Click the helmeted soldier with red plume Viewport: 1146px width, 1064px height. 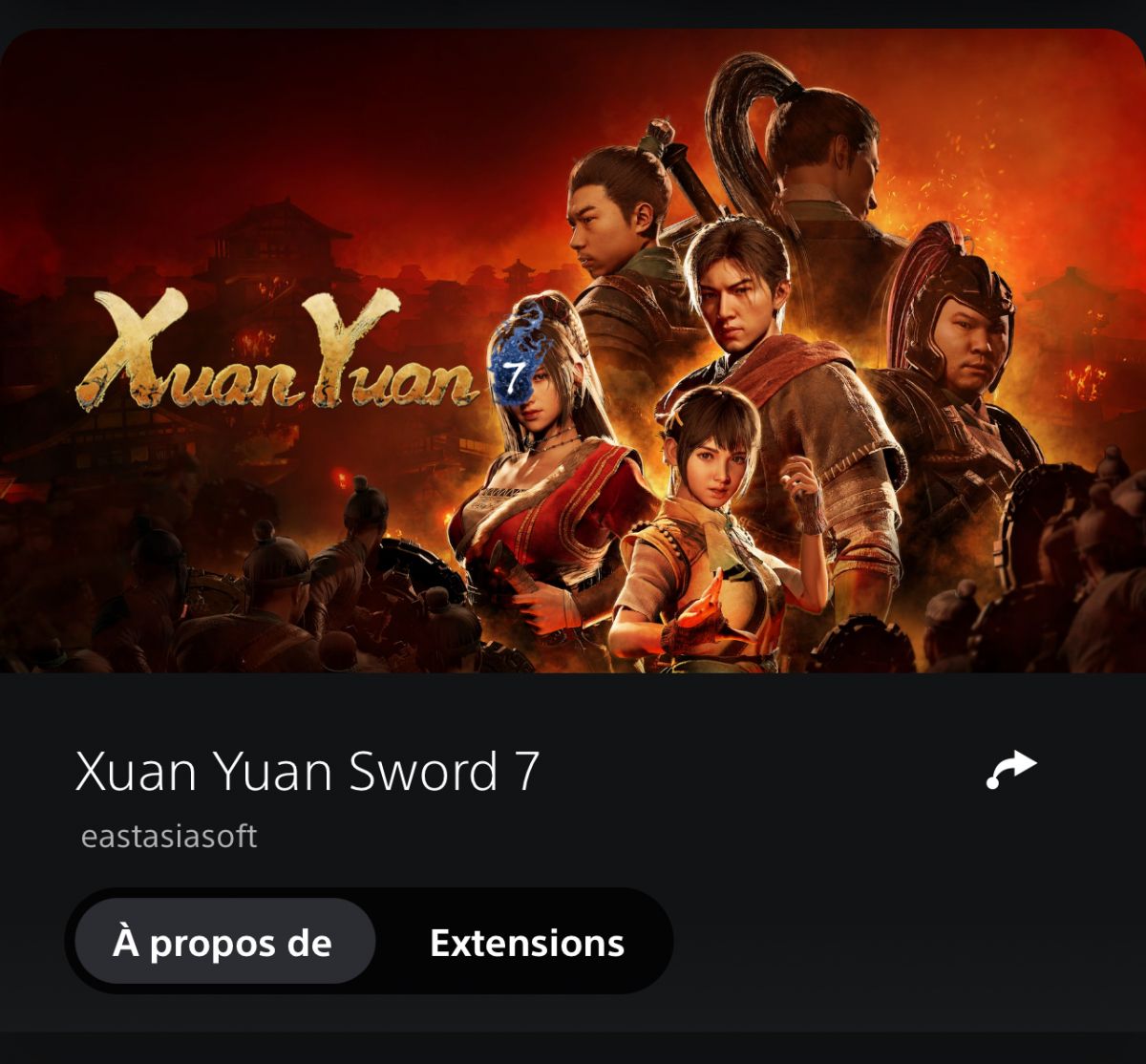[955, 382]
